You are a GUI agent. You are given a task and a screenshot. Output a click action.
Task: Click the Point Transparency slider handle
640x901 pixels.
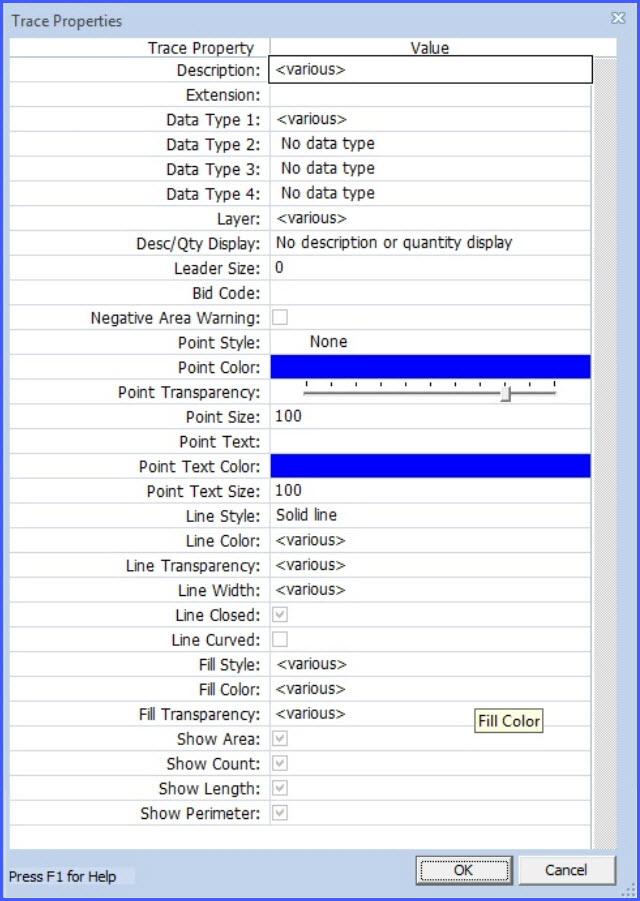tap(506, 393)
